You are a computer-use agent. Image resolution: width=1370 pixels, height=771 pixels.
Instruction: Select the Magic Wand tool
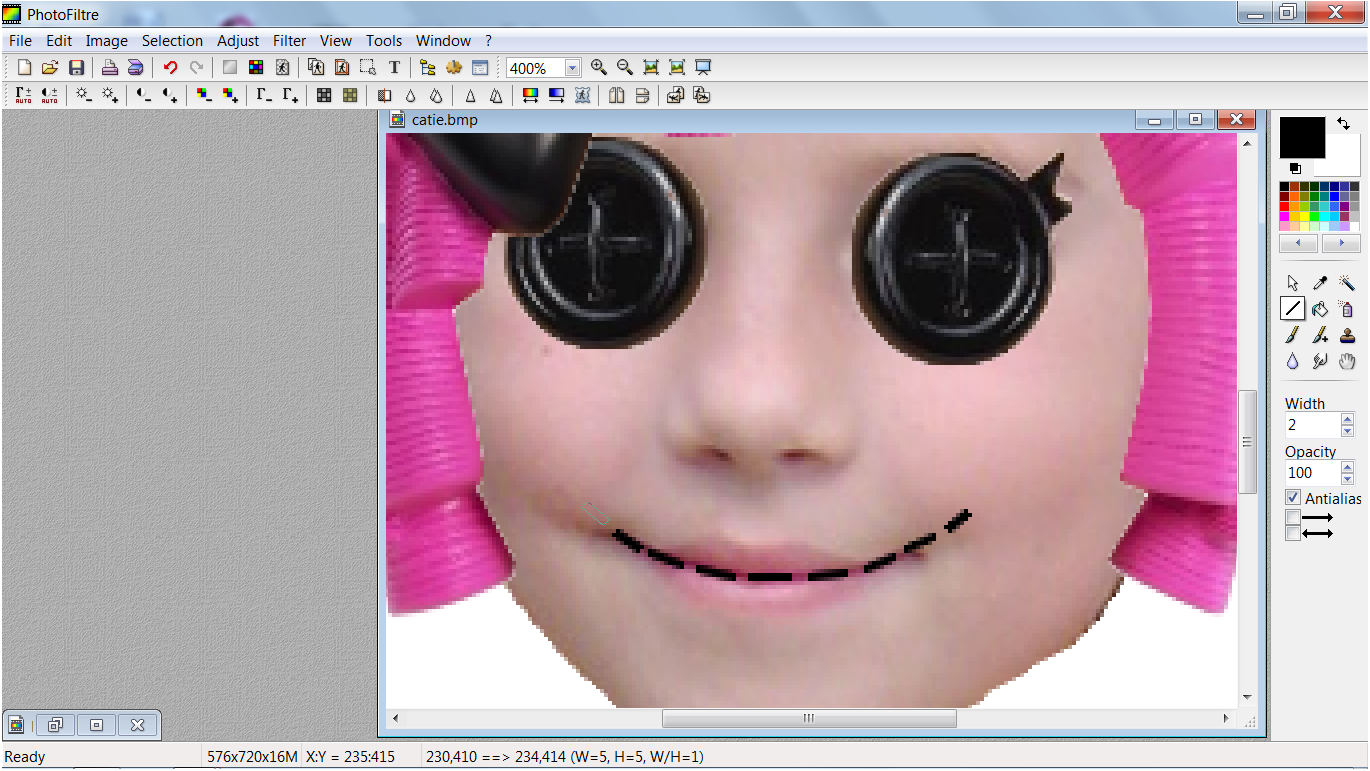pyautogui.click(x=1347, y=283)
